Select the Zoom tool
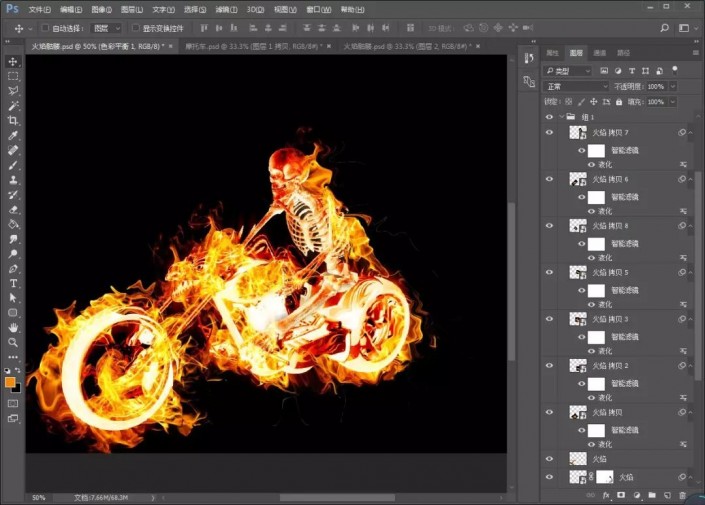 pyautogui.click(x=13, y=342)
